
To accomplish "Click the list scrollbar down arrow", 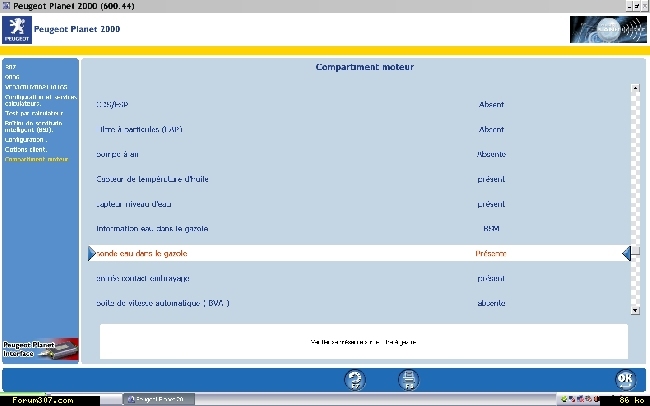I will pyautogui.click(x=635, y=310).
